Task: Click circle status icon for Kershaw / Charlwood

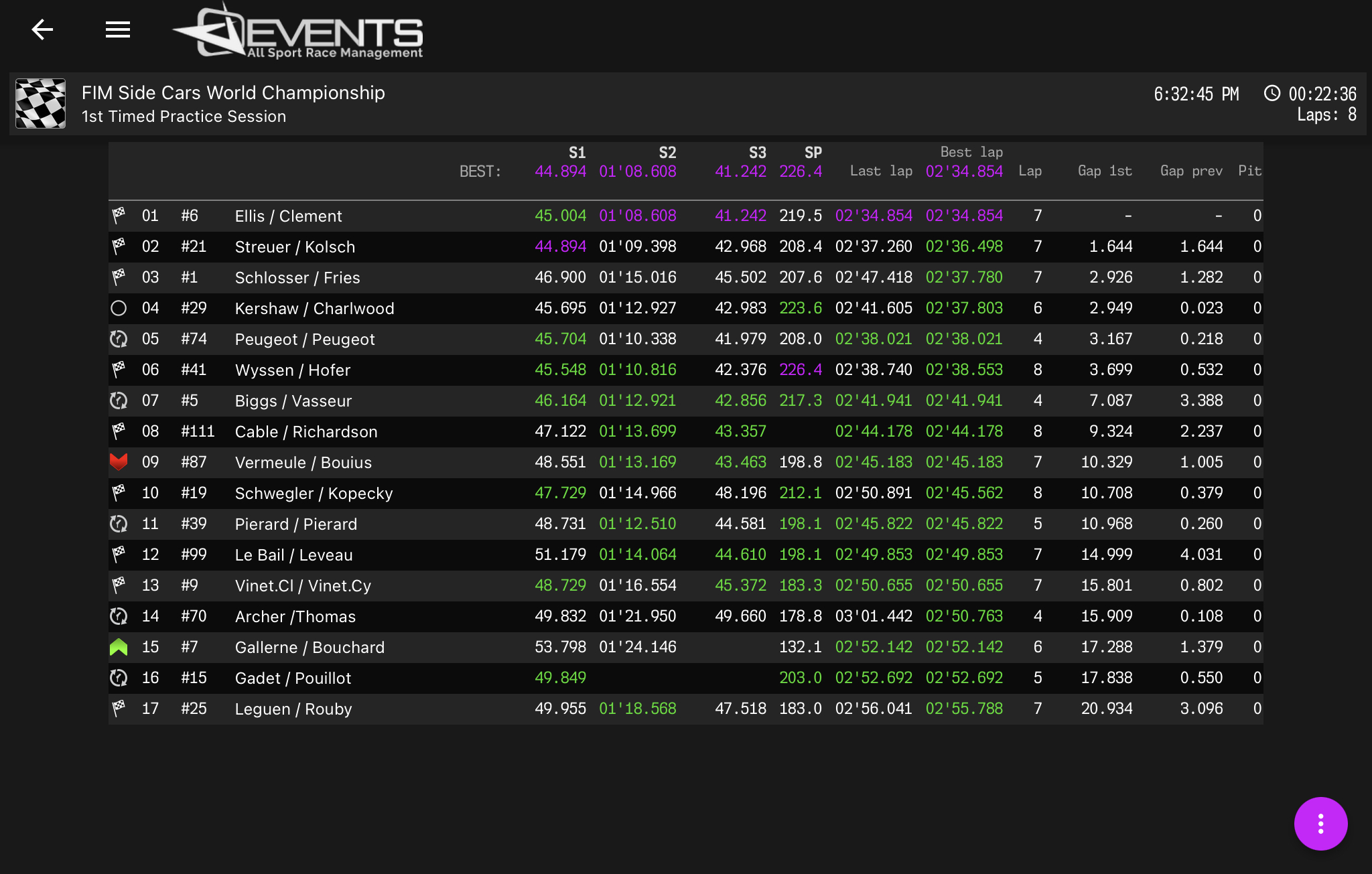Action: click(x=119, y=308)
